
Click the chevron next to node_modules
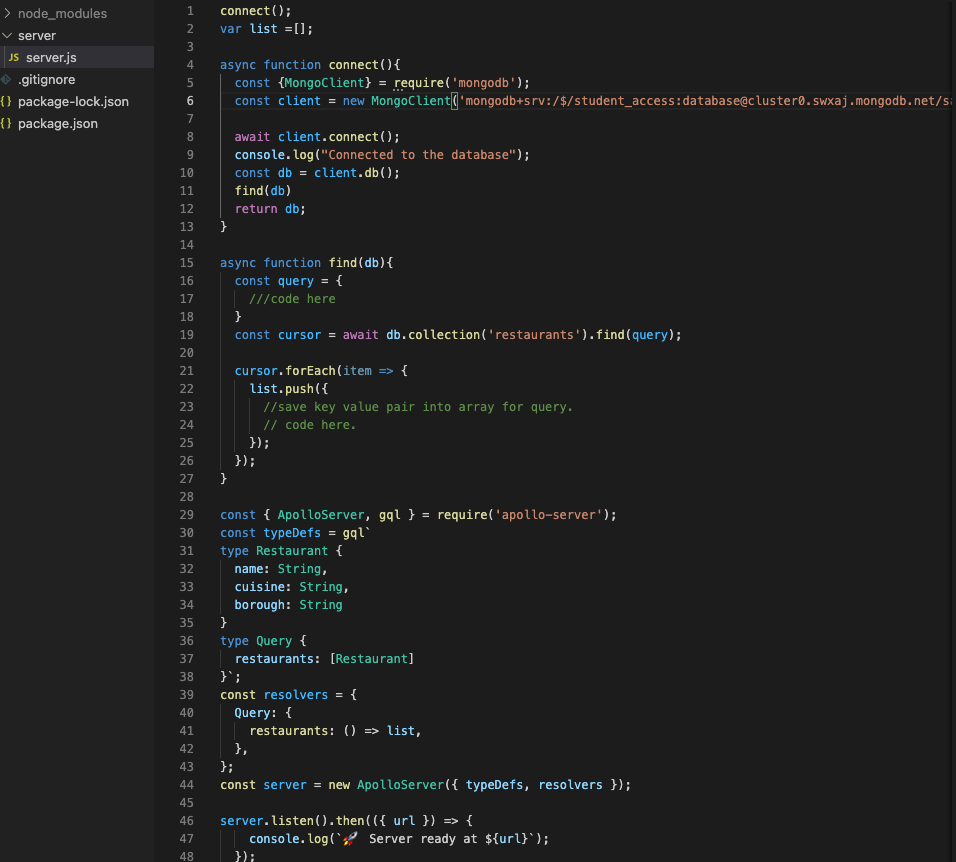[9, 13]
